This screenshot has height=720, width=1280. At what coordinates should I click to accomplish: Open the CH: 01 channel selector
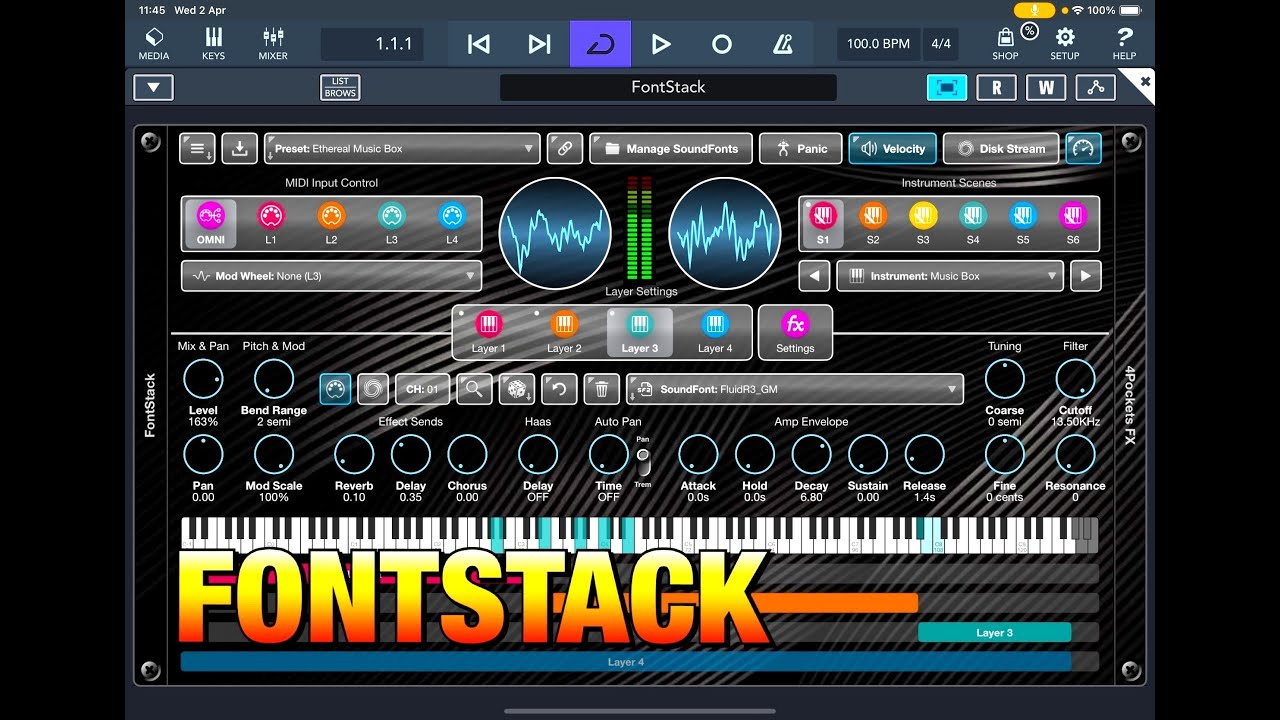point(422,389)
